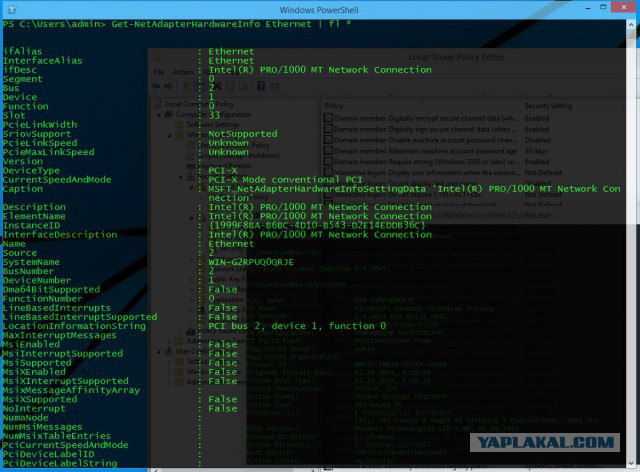
Task: Click the 'MaxInterruptMessages' property name
Action: point(60,336)
